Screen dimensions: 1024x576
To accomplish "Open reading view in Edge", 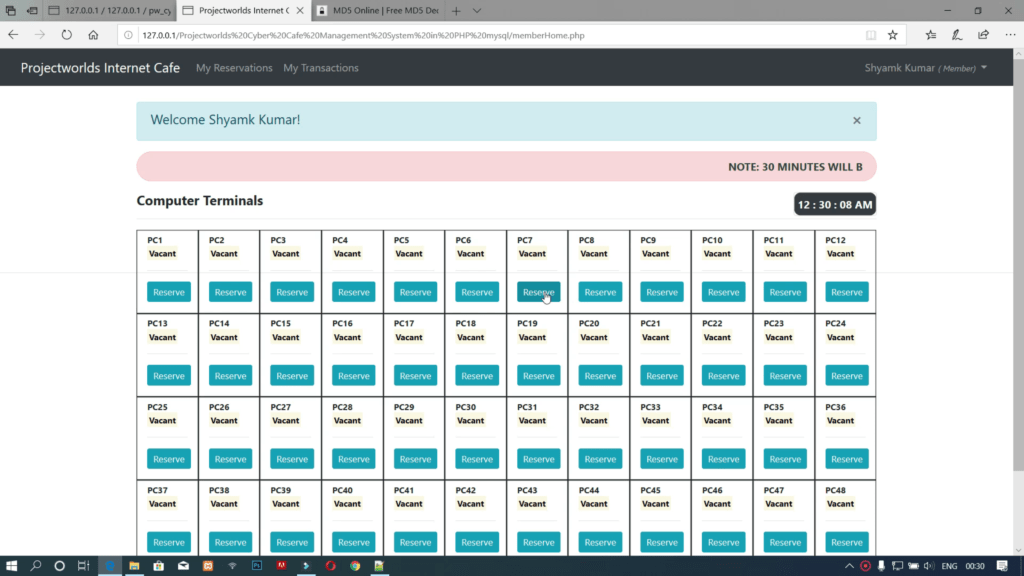I will (x=870, y=34).
